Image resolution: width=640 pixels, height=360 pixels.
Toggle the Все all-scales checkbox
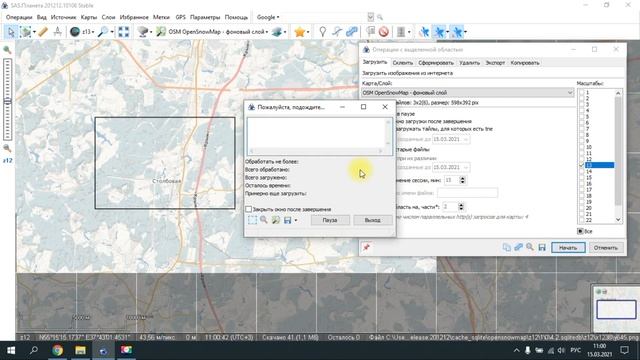pyautogui.click(x=580, y=231)
